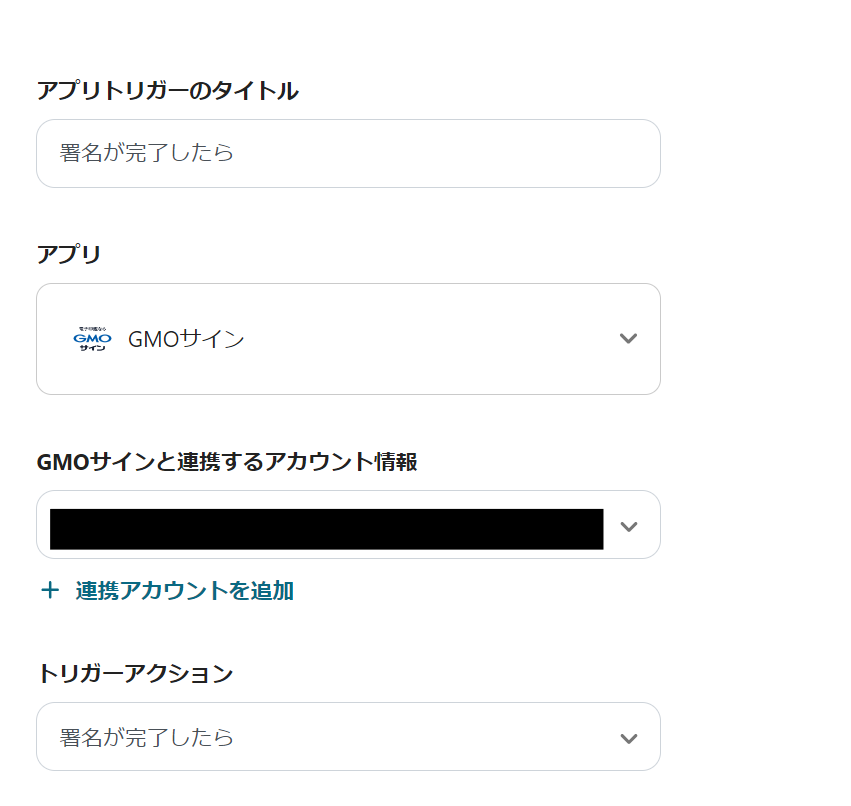Screen dimensions: 851x806
Task: Click empty space after the title field text
Action: coord(450,154)
